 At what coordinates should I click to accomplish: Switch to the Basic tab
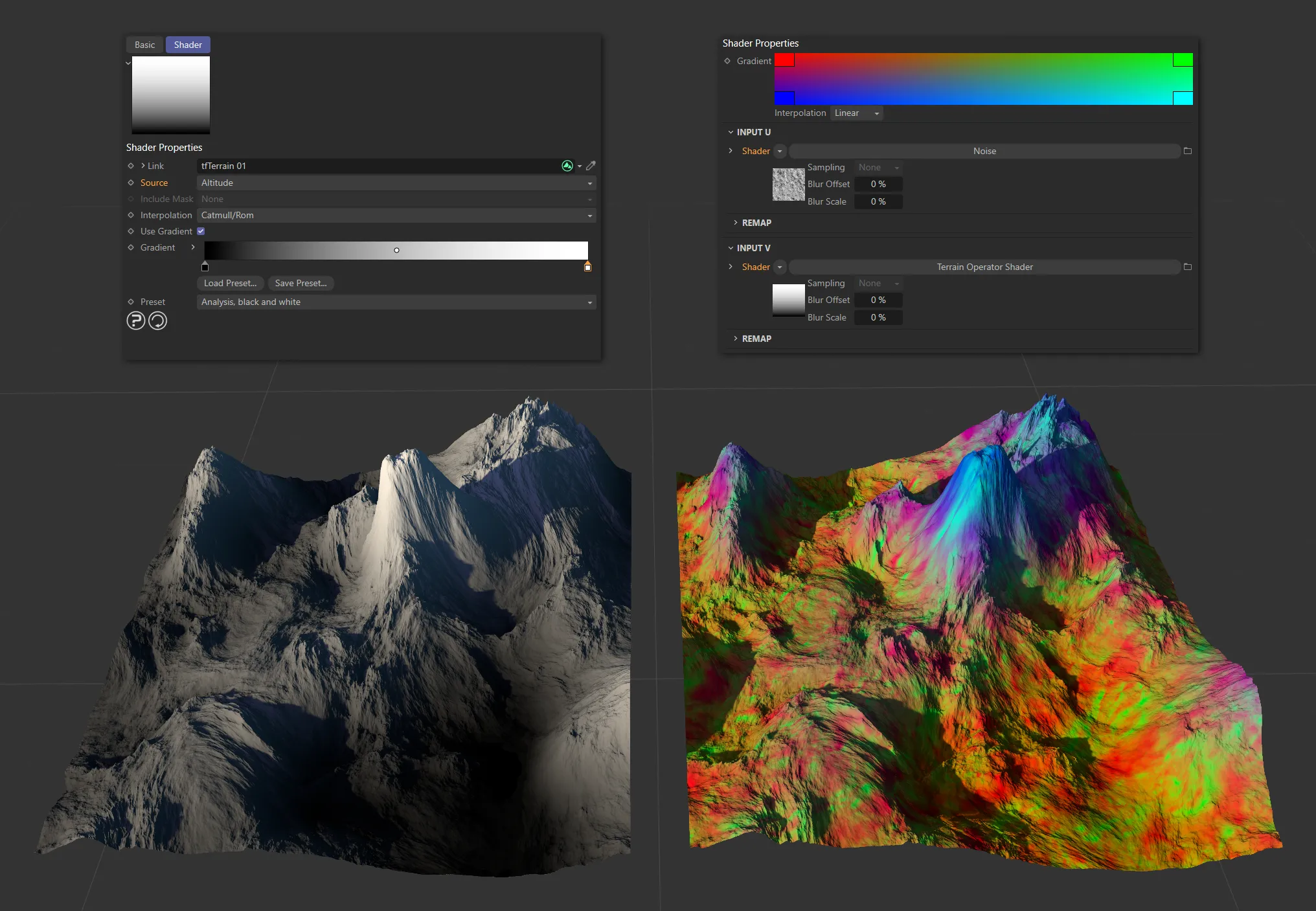click(144, 45)
